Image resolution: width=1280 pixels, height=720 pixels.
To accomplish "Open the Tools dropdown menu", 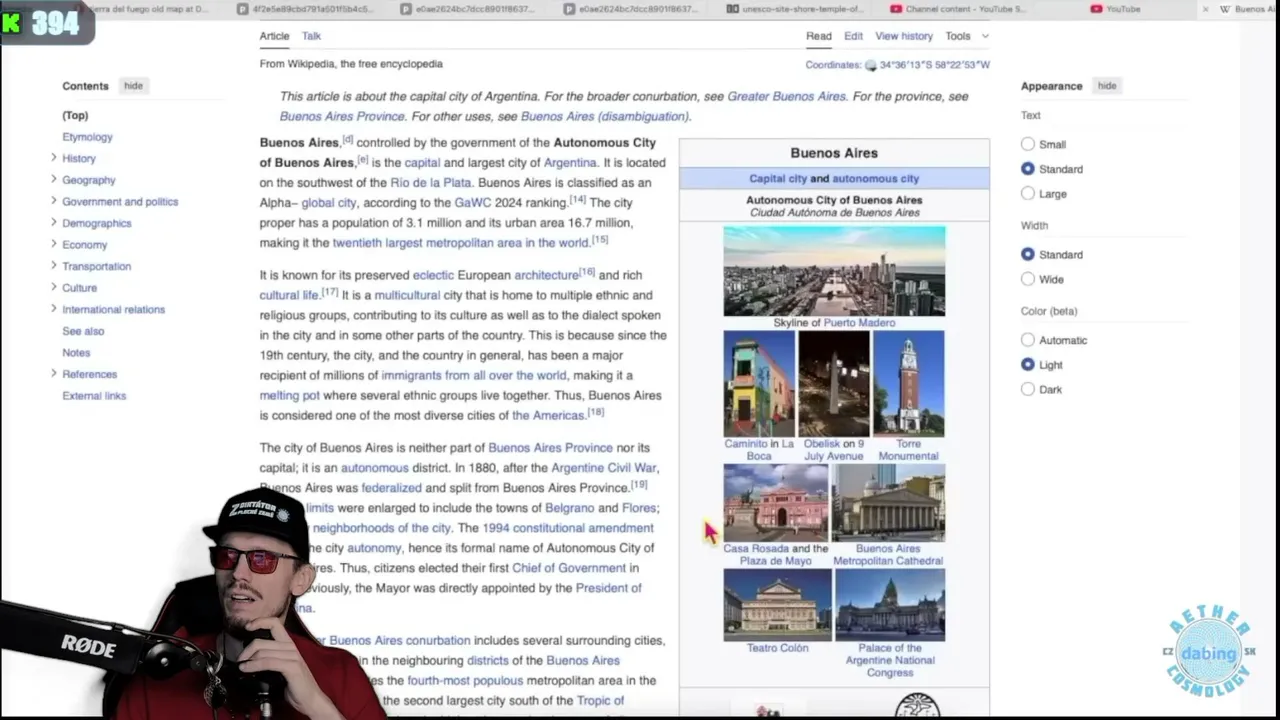I will click(967, 36).
